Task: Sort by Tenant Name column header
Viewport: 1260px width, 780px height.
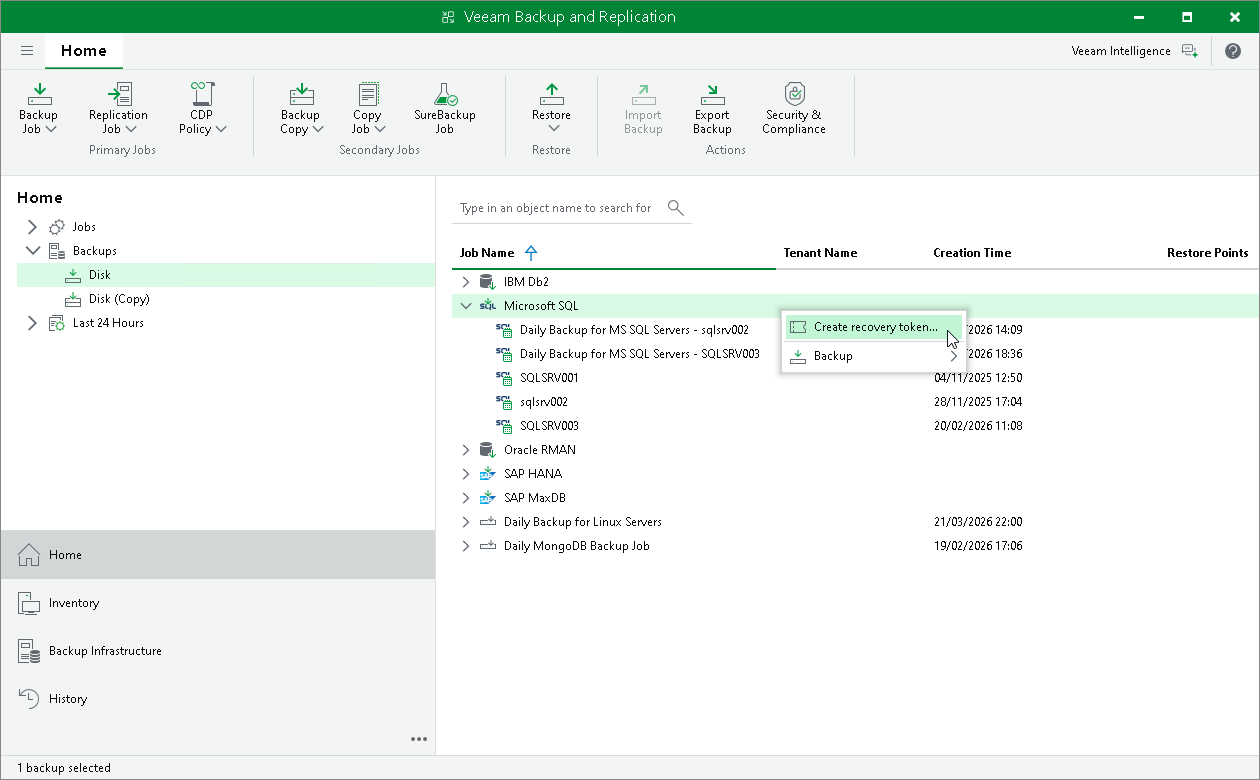Action: coord(820,253)
